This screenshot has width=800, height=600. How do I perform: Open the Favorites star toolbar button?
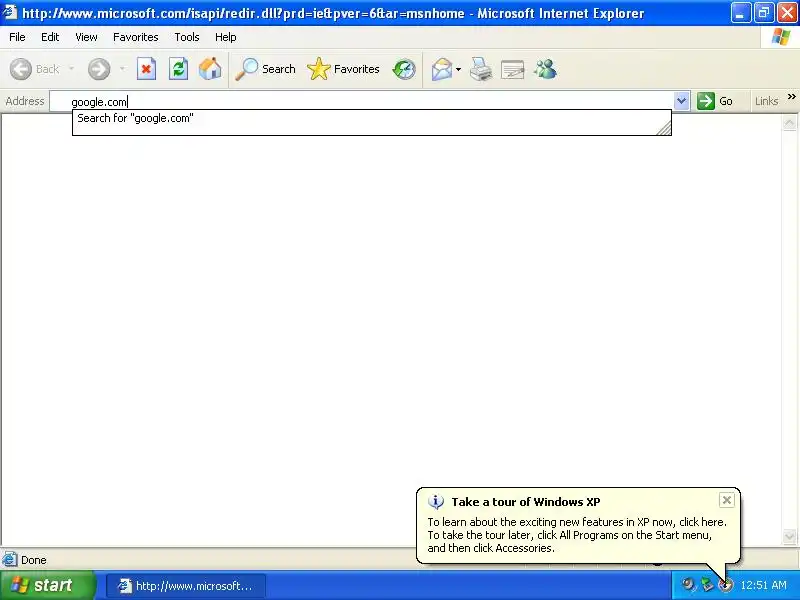click(x=343, y=69)
